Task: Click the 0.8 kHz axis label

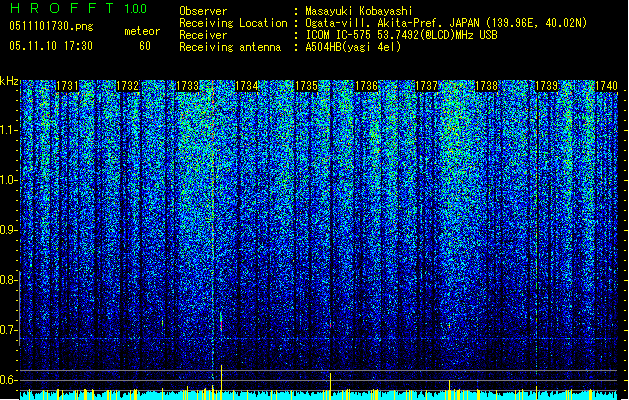Action: (x=9, y=280)
